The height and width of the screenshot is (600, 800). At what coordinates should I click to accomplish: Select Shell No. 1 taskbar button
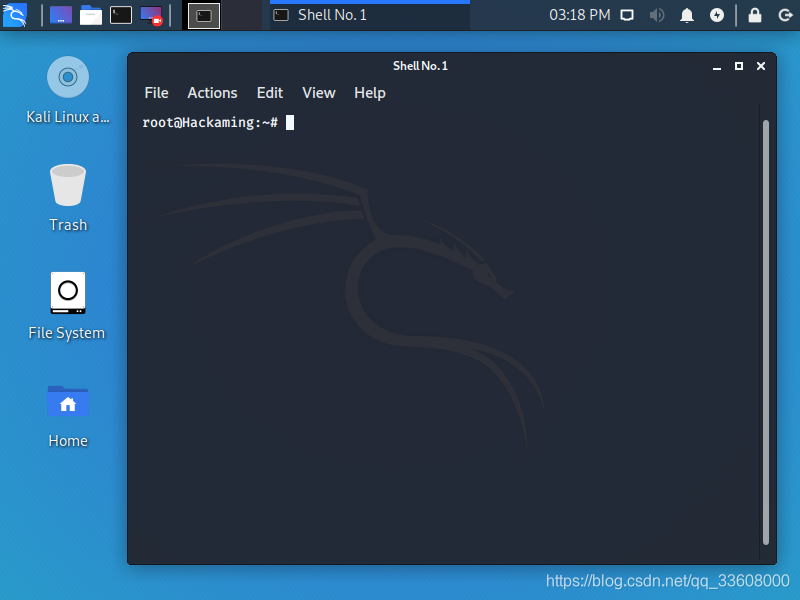[370, 15]
